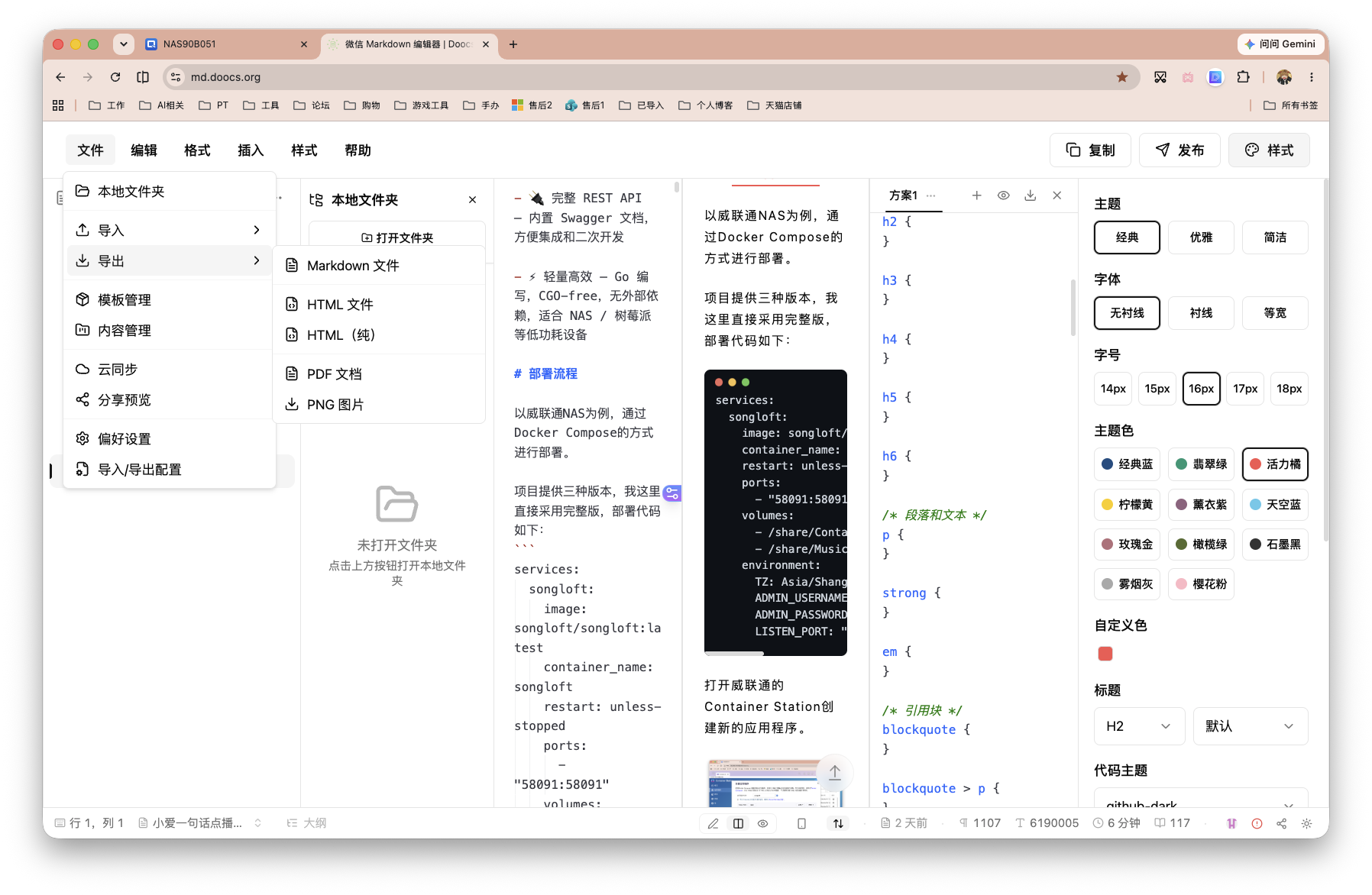This screenshot has width=1372, height=895.
Task: Close the 本地文件夹 panel
Action: click(x=472, y=199)
